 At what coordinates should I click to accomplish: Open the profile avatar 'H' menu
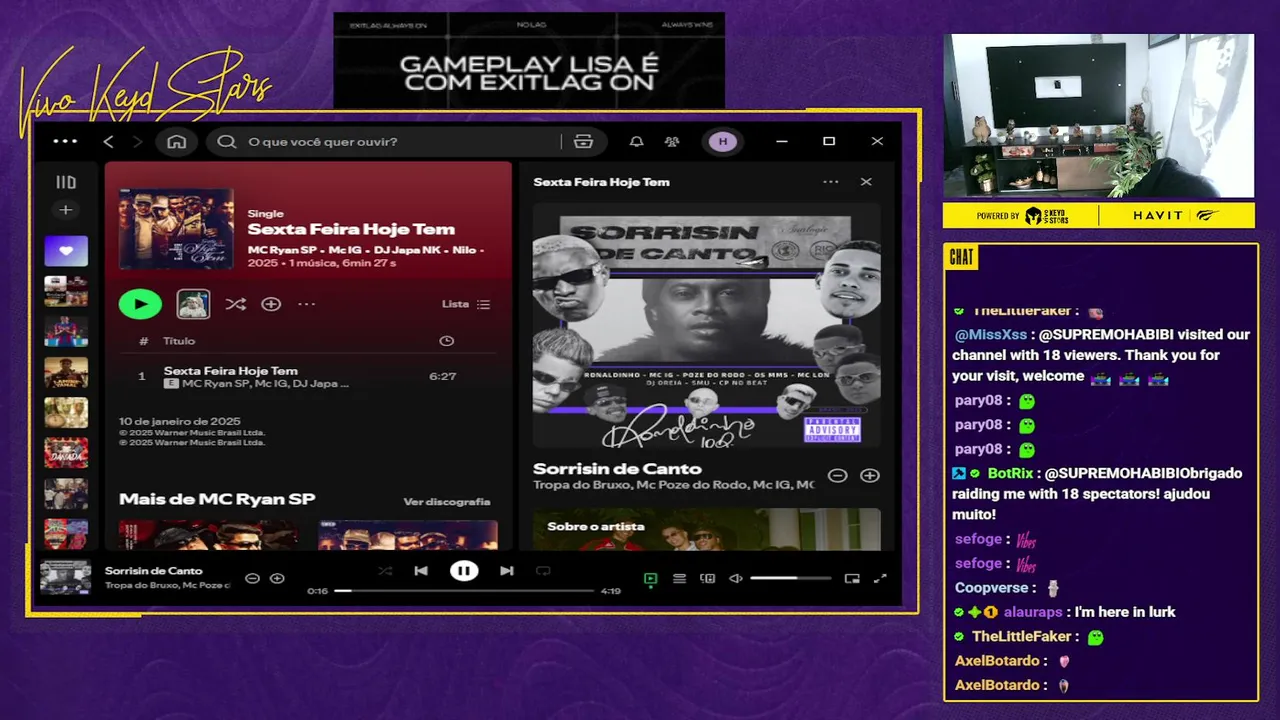click(723, 142)
